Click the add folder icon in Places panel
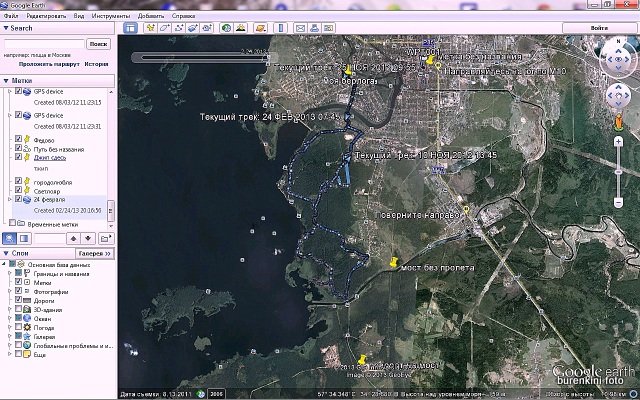Screen dimensions: 640x400 pyautogui.click(x=106, y=238)
